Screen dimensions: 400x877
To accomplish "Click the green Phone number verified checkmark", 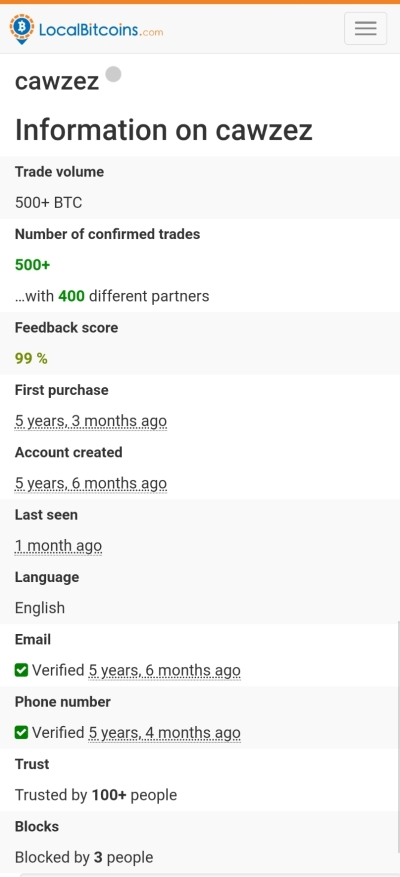I will (x=21, y=732).
